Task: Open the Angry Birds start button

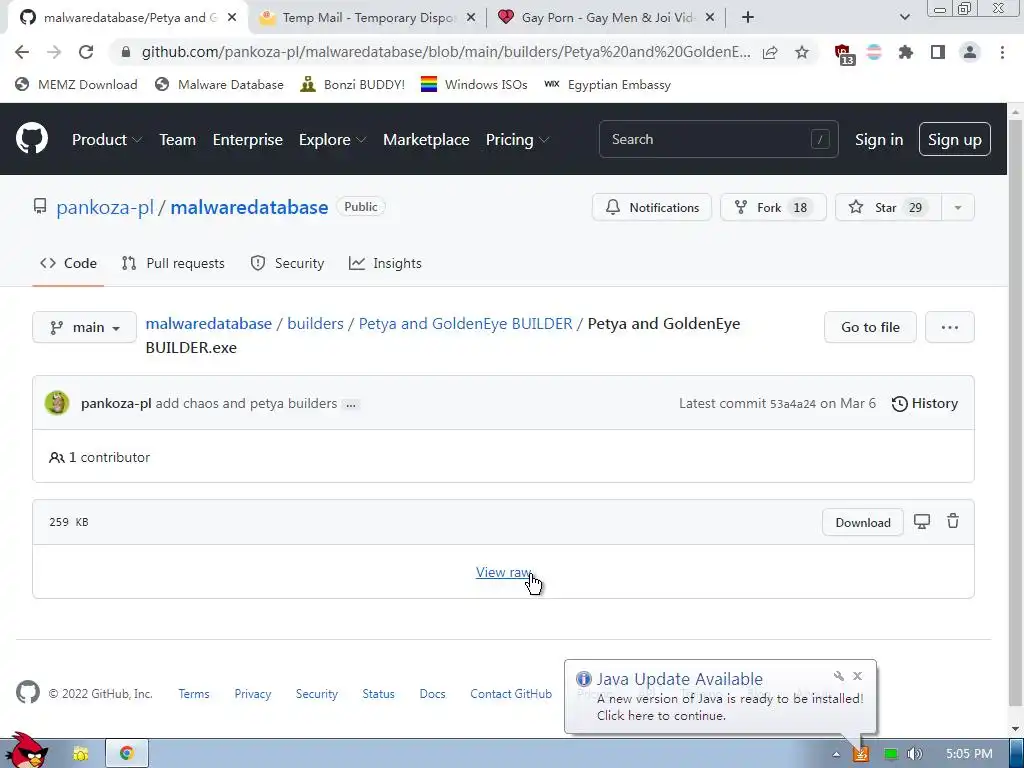Action: click(x=26, y=751)
